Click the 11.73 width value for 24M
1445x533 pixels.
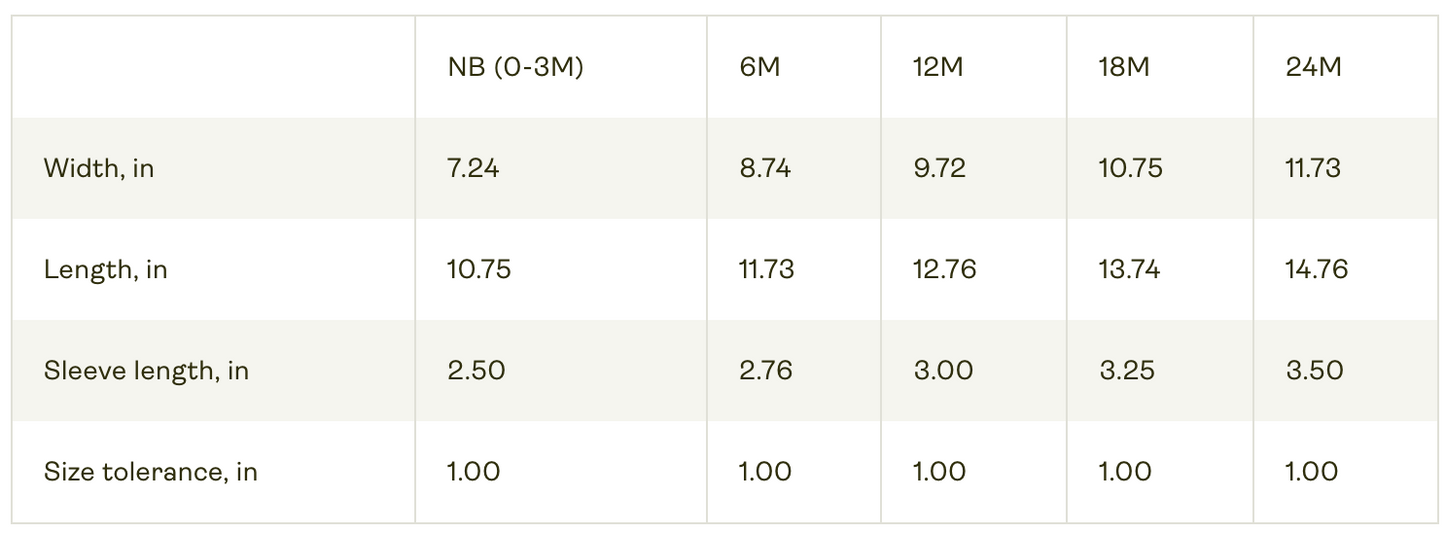[x=1313, y=168]
